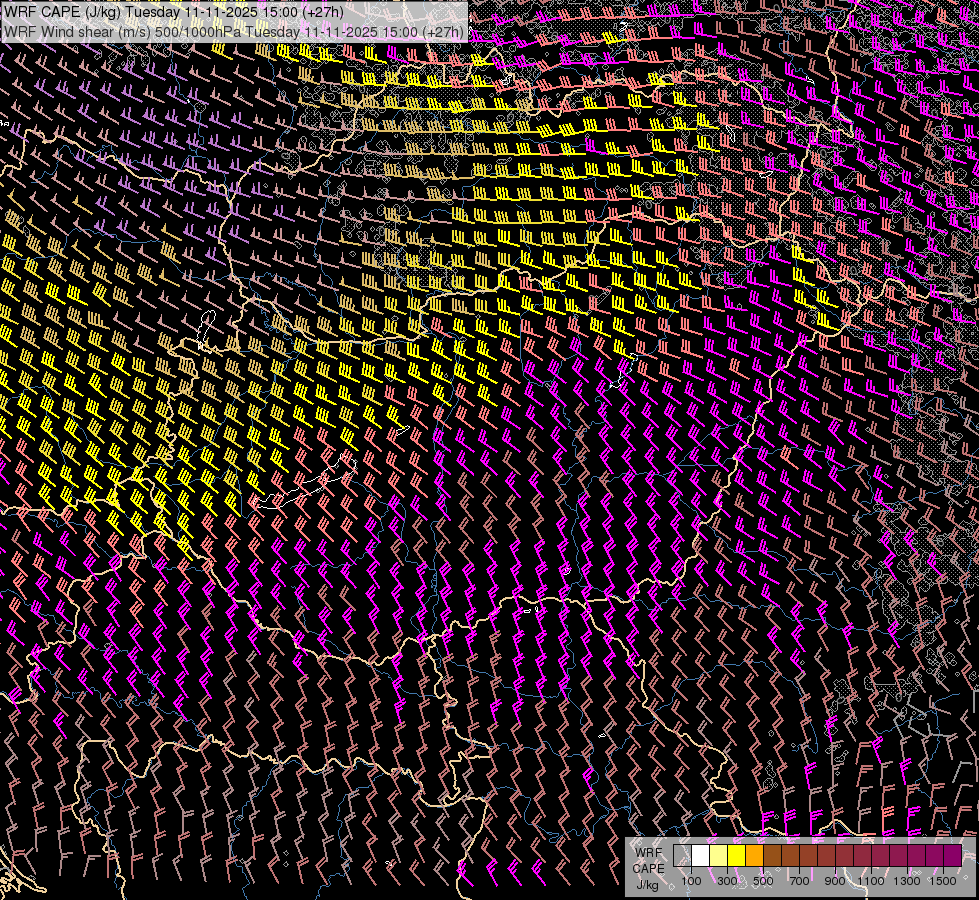Screen dimensions: 979x900
Task: Click the '700' legend value label
Action: (x=799, y=881)
